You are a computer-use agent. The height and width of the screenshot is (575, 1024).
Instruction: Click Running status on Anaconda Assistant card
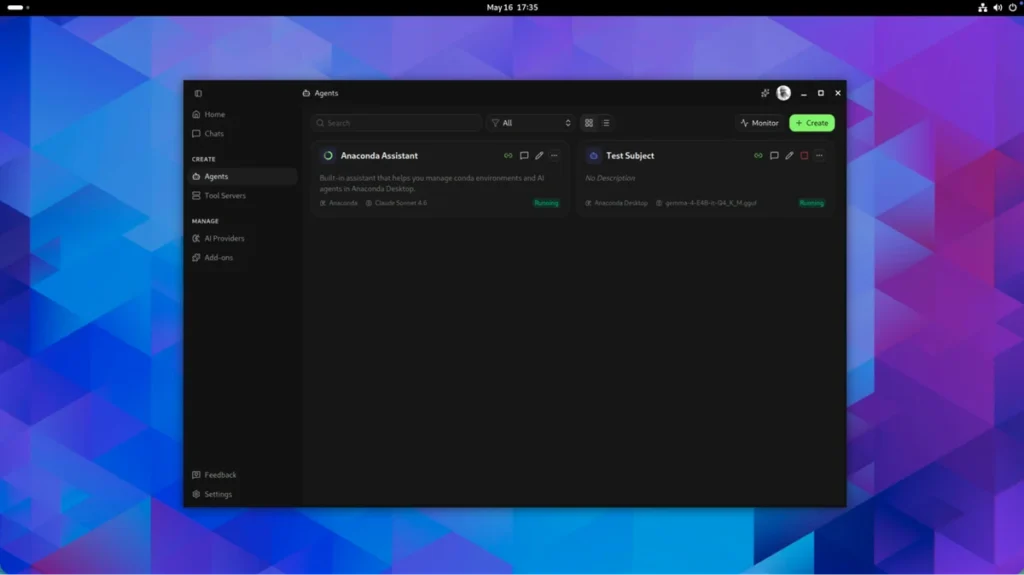(x=547, y=203)
